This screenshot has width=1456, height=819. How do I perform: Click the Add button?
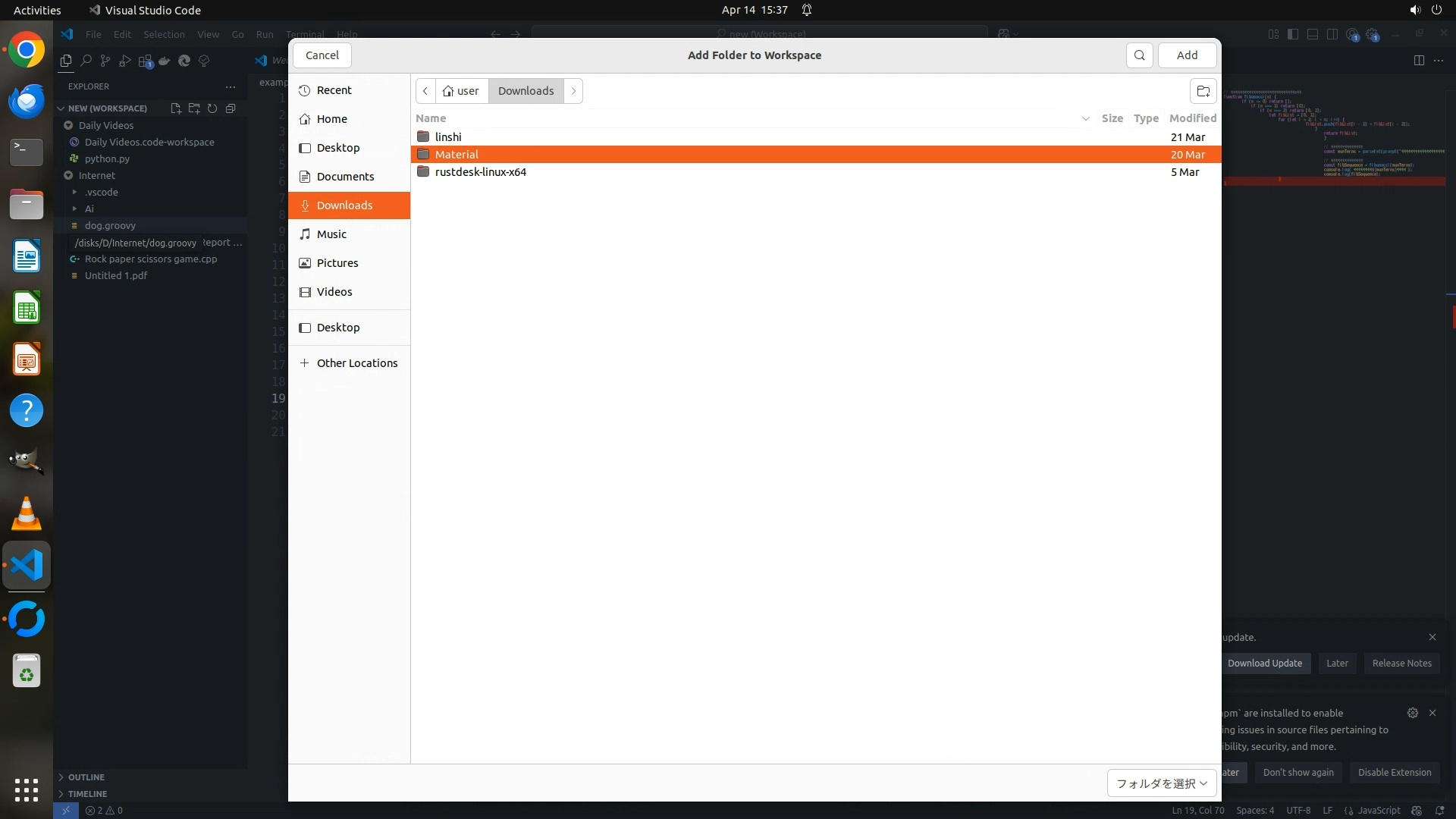click(1187, 55)
